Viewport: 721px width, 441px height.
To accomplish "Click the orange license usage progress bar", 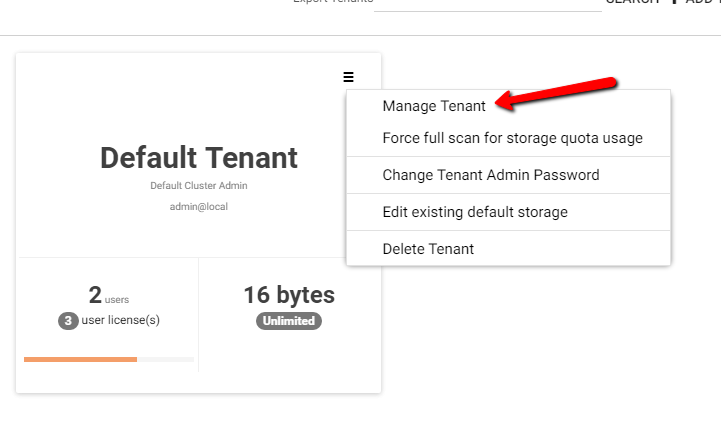I will (80, 360).
